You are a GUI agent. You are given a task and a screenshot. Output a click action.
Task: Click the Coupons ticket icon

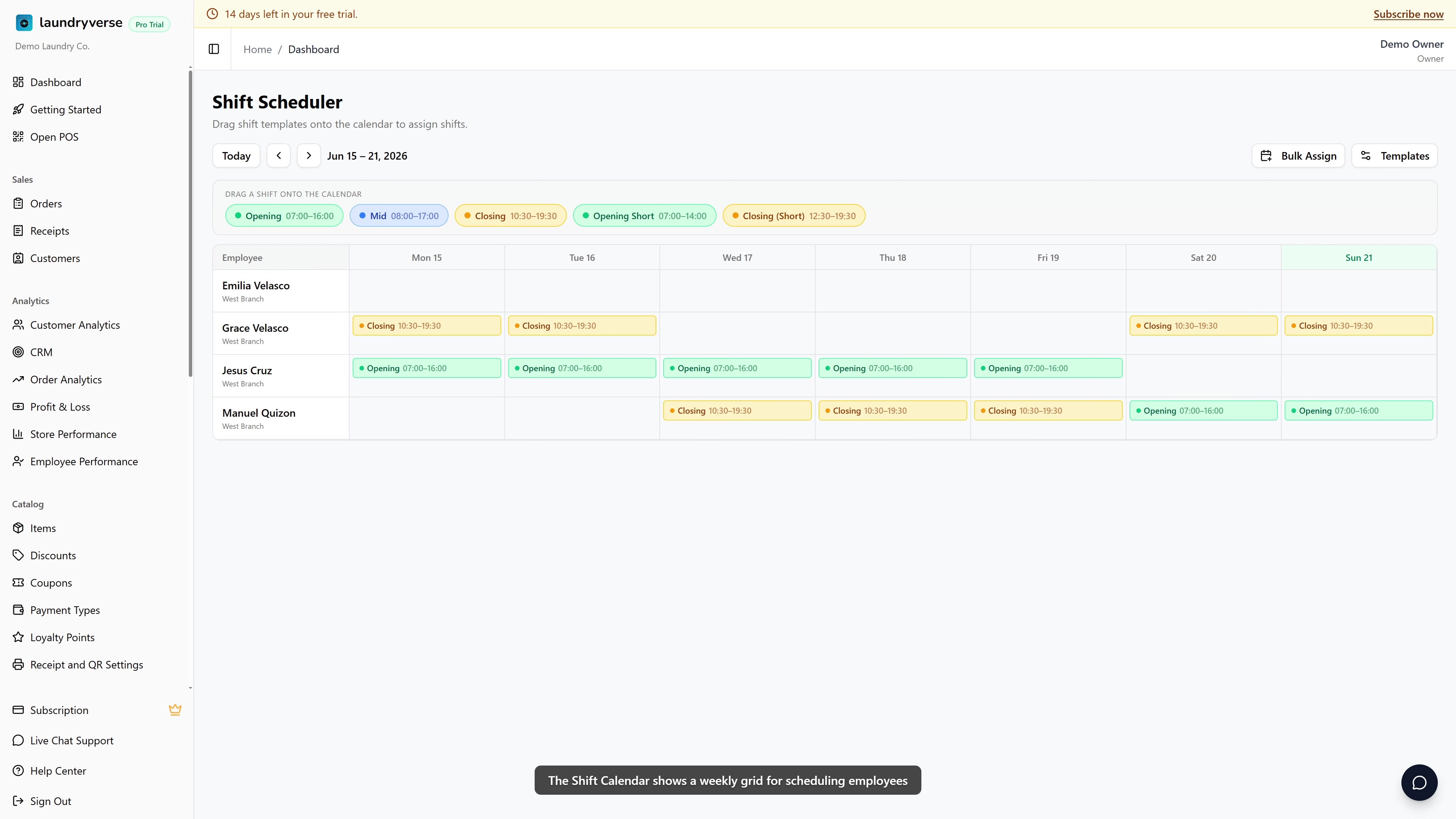(x=18, y=583)
